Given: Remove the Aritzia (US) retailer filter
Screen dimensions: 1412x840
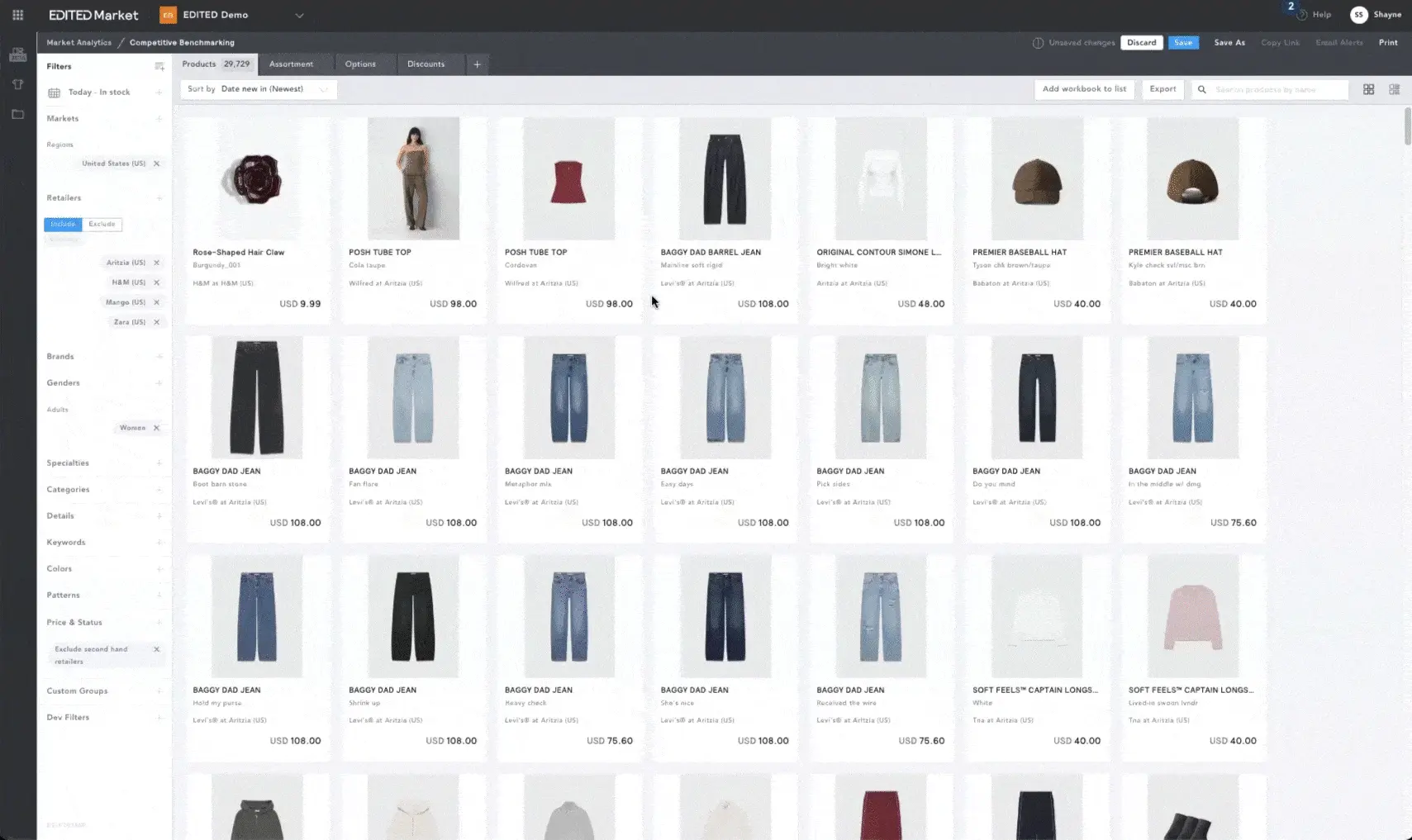Looking at the screenshot, I should 156,263.
